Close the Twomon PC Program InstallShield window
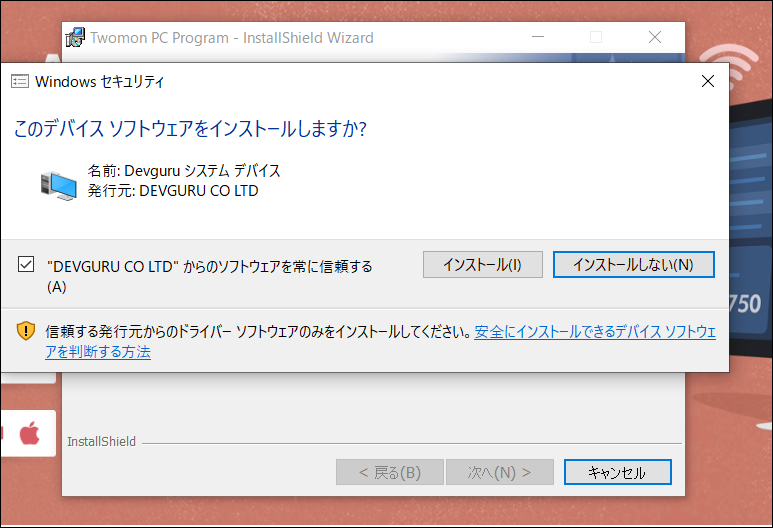This screenshot has height=528, width=773. coord(655,37)
